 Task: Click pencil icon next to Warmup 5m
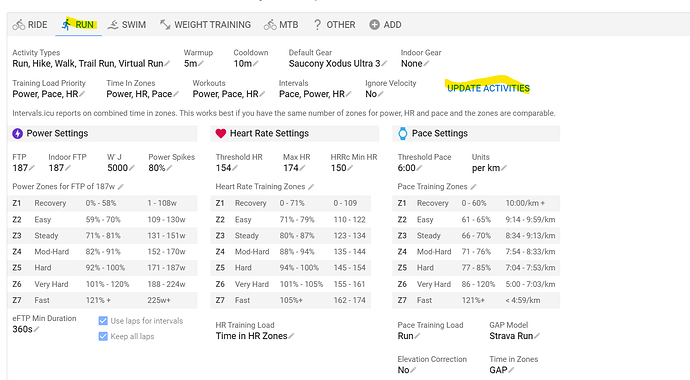[x=201, y=64]
